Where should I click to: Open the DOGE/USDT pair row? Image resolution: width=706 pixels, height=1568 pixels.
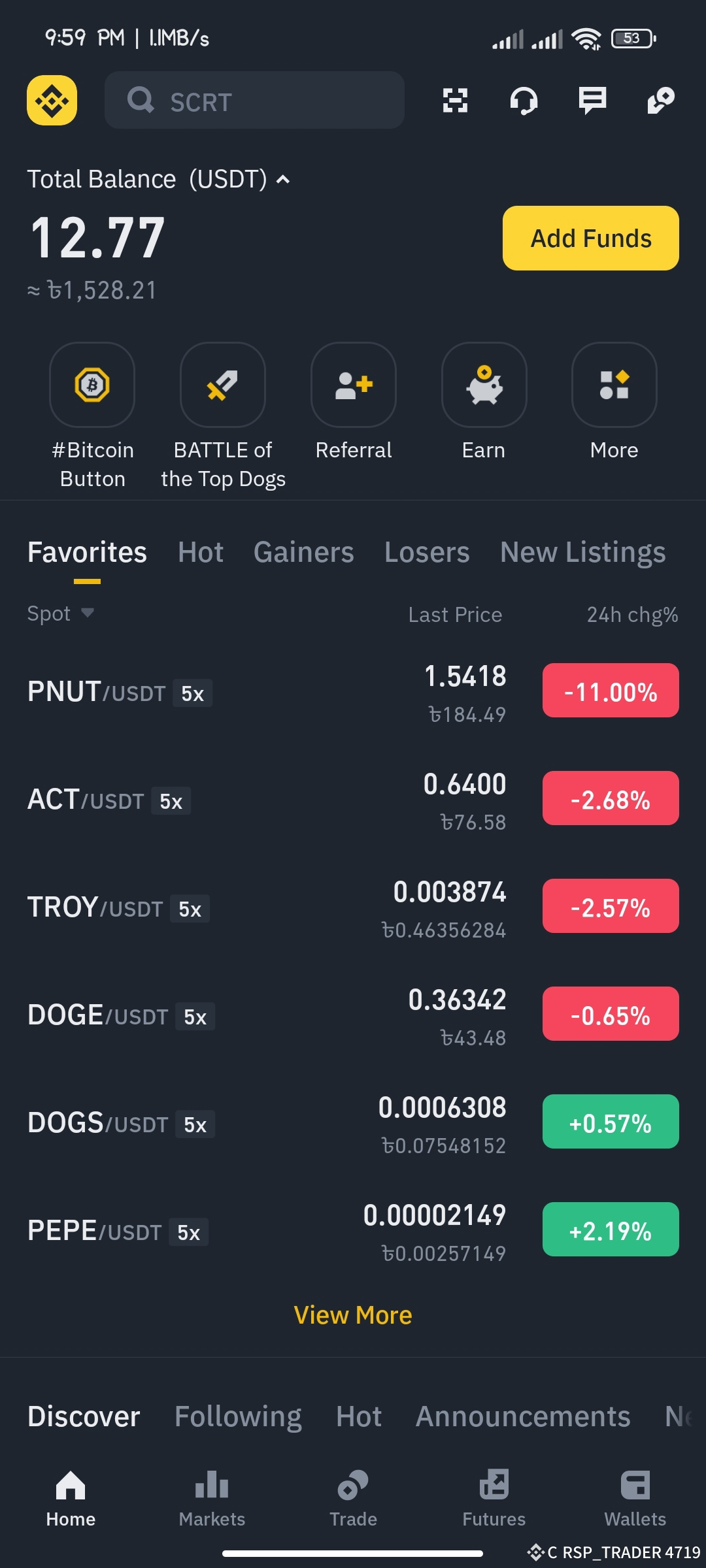(x=353, y=1015)
